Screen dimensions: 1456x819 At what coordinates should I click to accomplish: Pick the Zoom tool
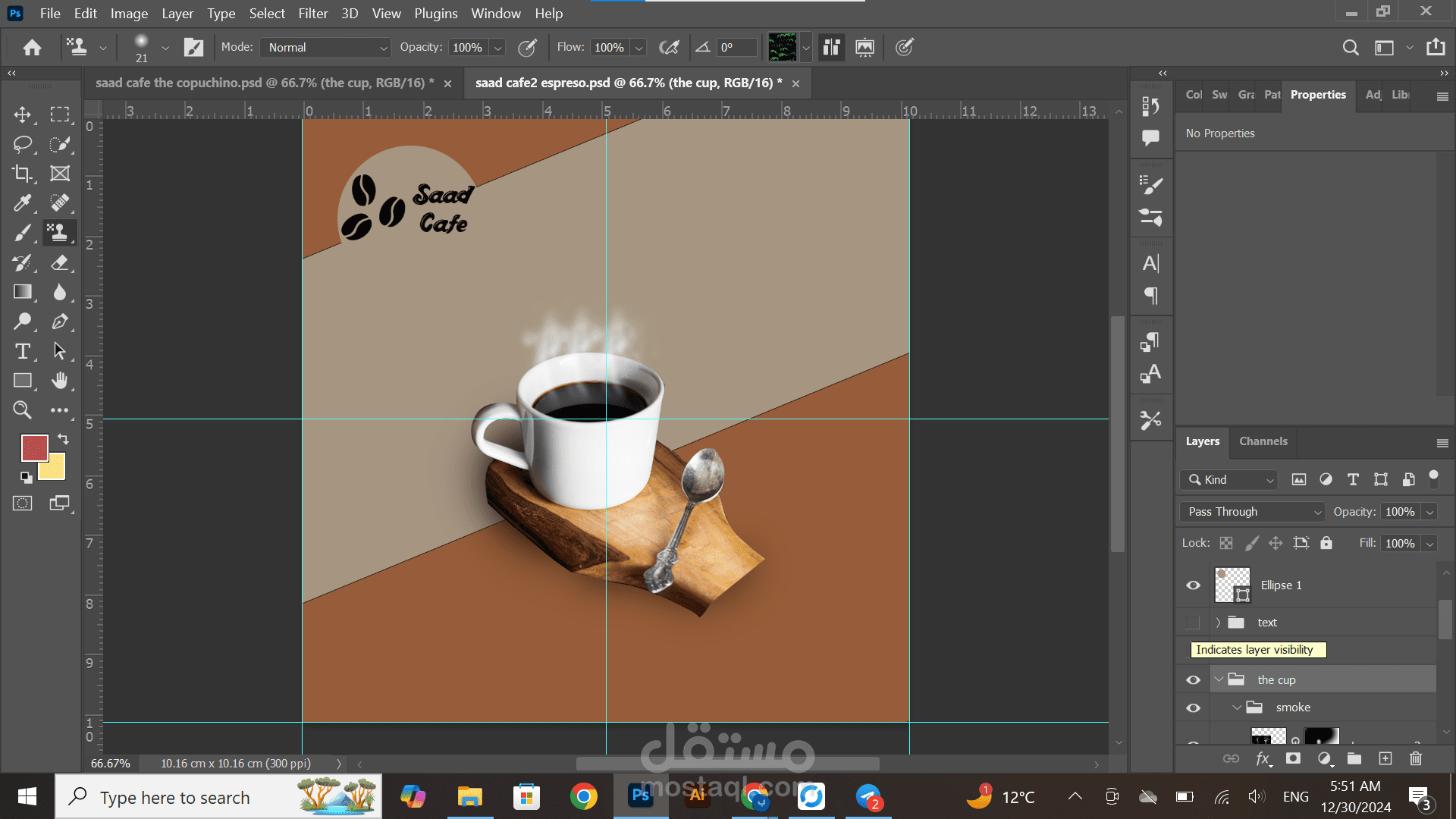tap(22, 410)
